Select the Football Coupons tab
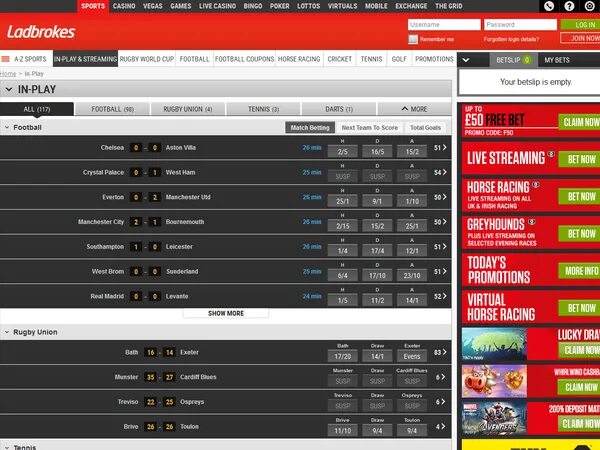This screenshot has height=450, width=600. pos(245,59)
